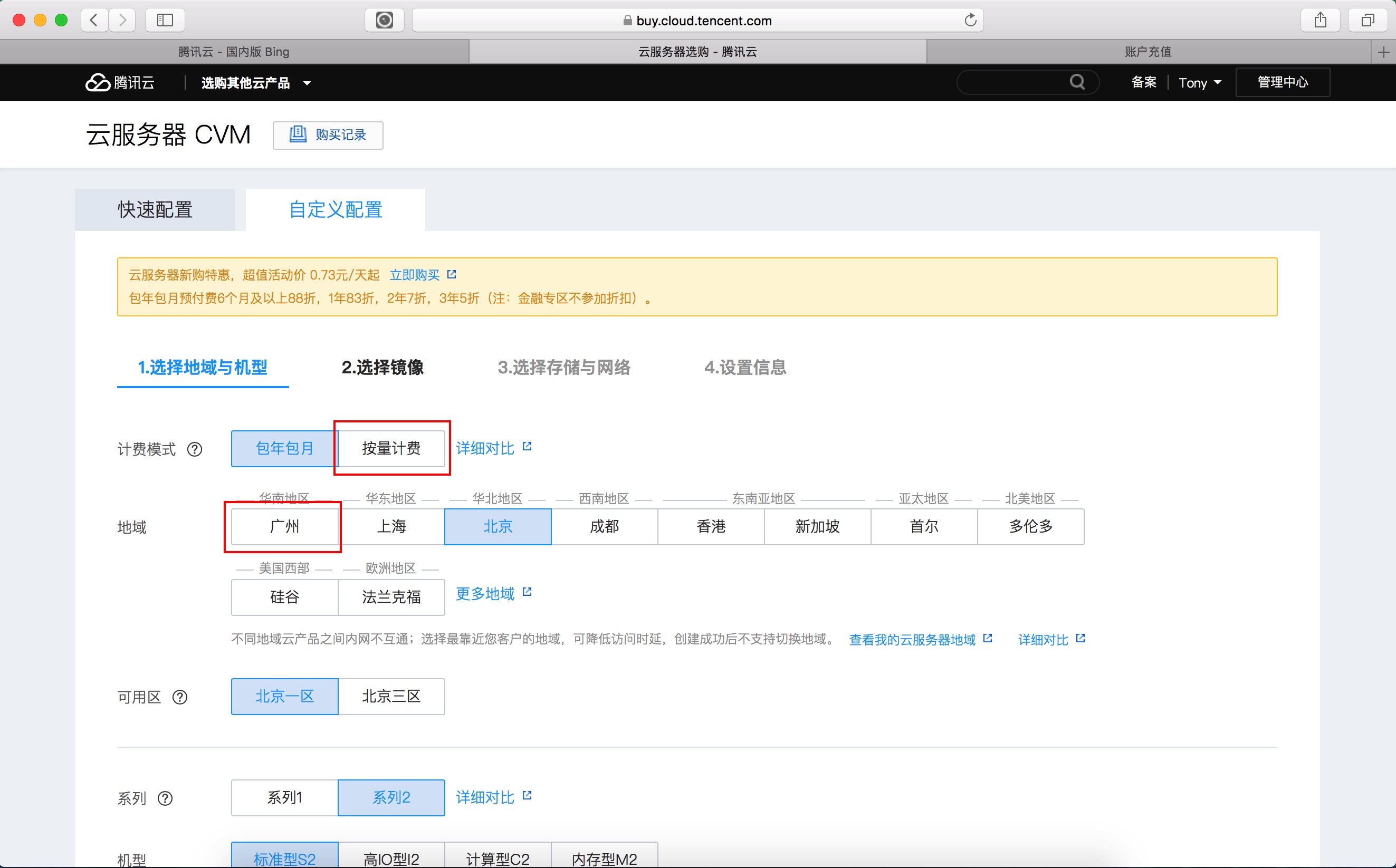Screen dimensions: 1396x868
Task: Expand 选购其他云产品 dropdown
Action: coord(255,83)
